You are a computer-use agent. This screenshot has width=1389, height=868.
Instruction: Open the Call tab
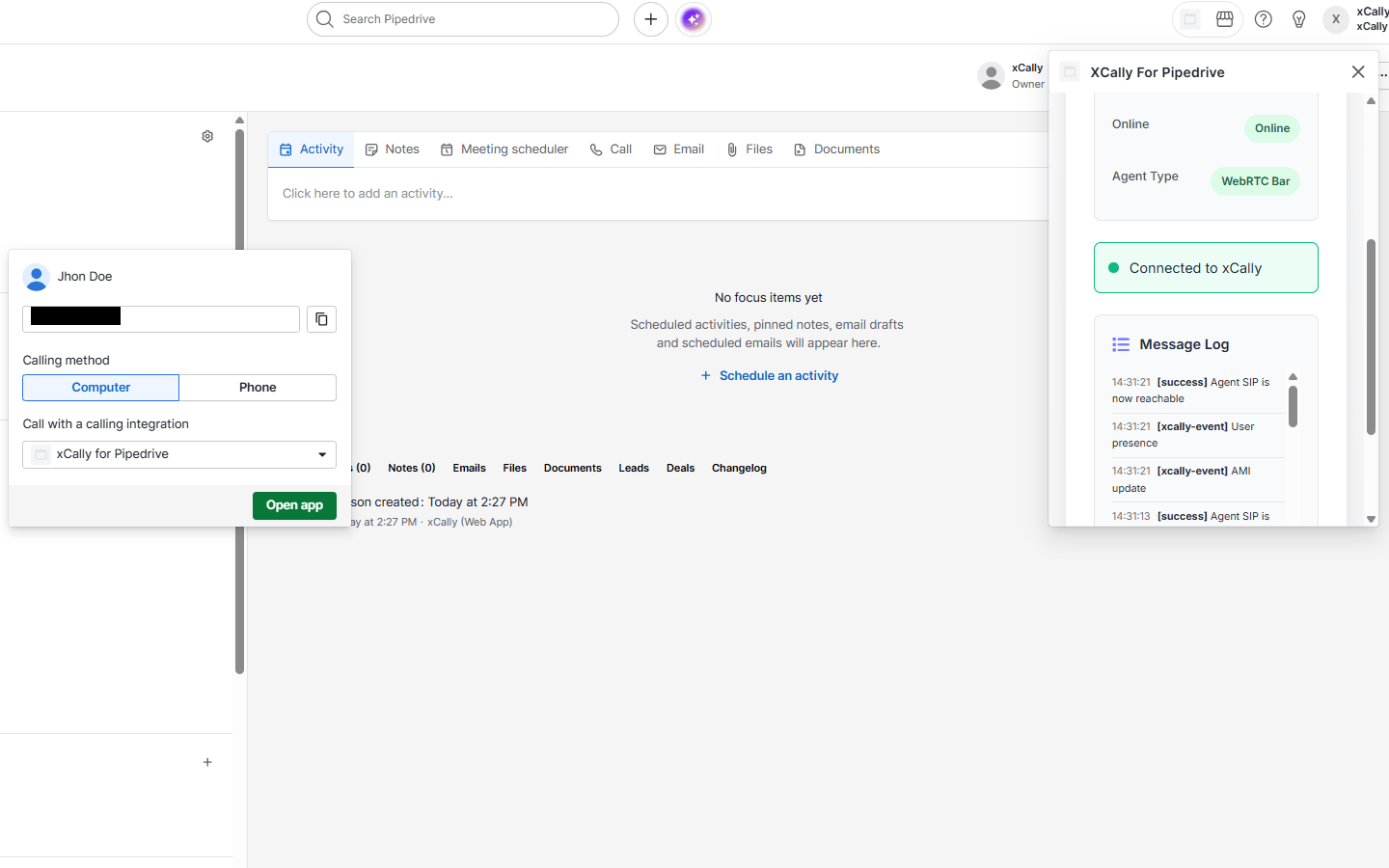pyautogui.click(x=612, y=149)
